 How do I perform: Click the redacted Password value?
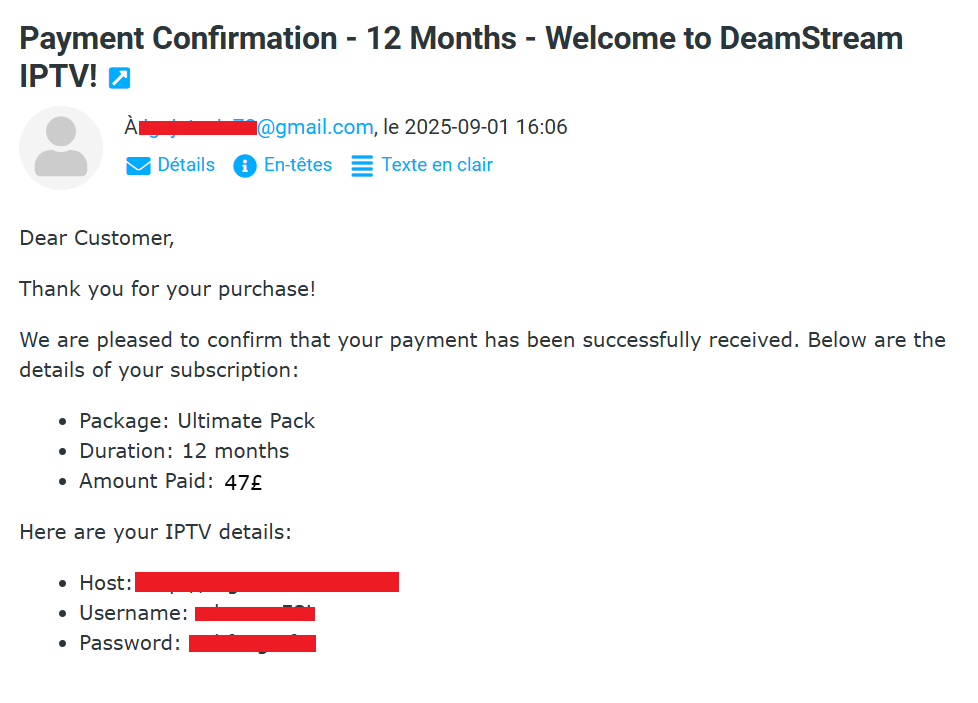pyautogui.click(x=252, y=643)
